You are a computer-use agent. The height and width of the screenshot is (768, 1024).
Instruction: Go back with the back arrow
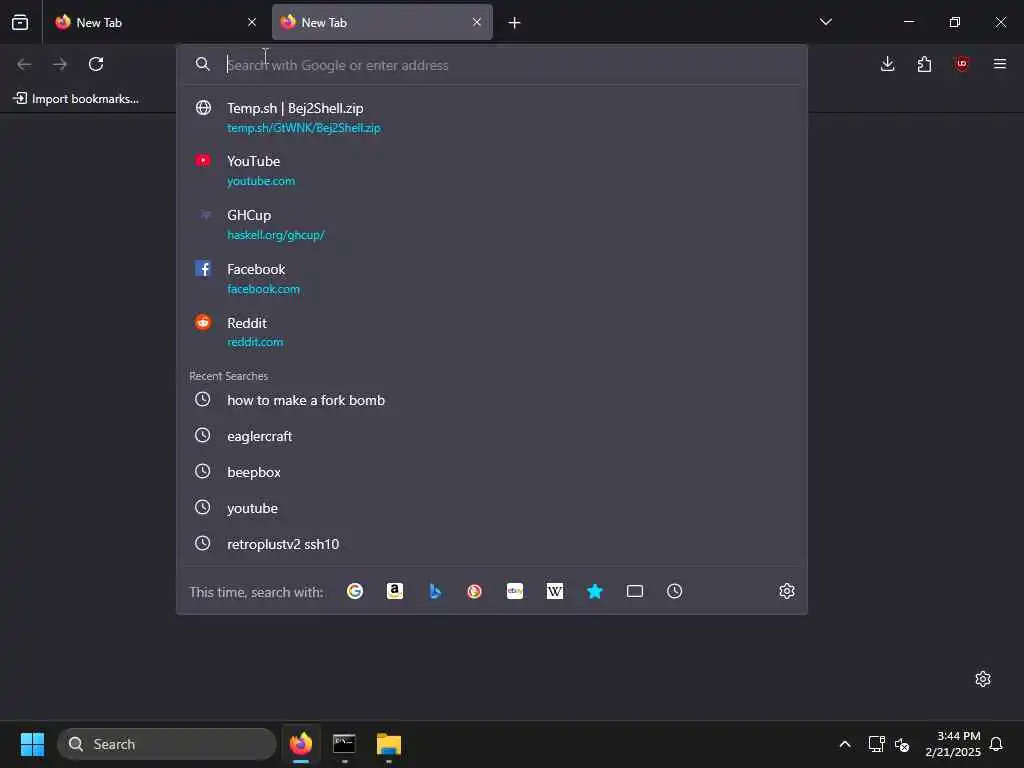(24, 64)
